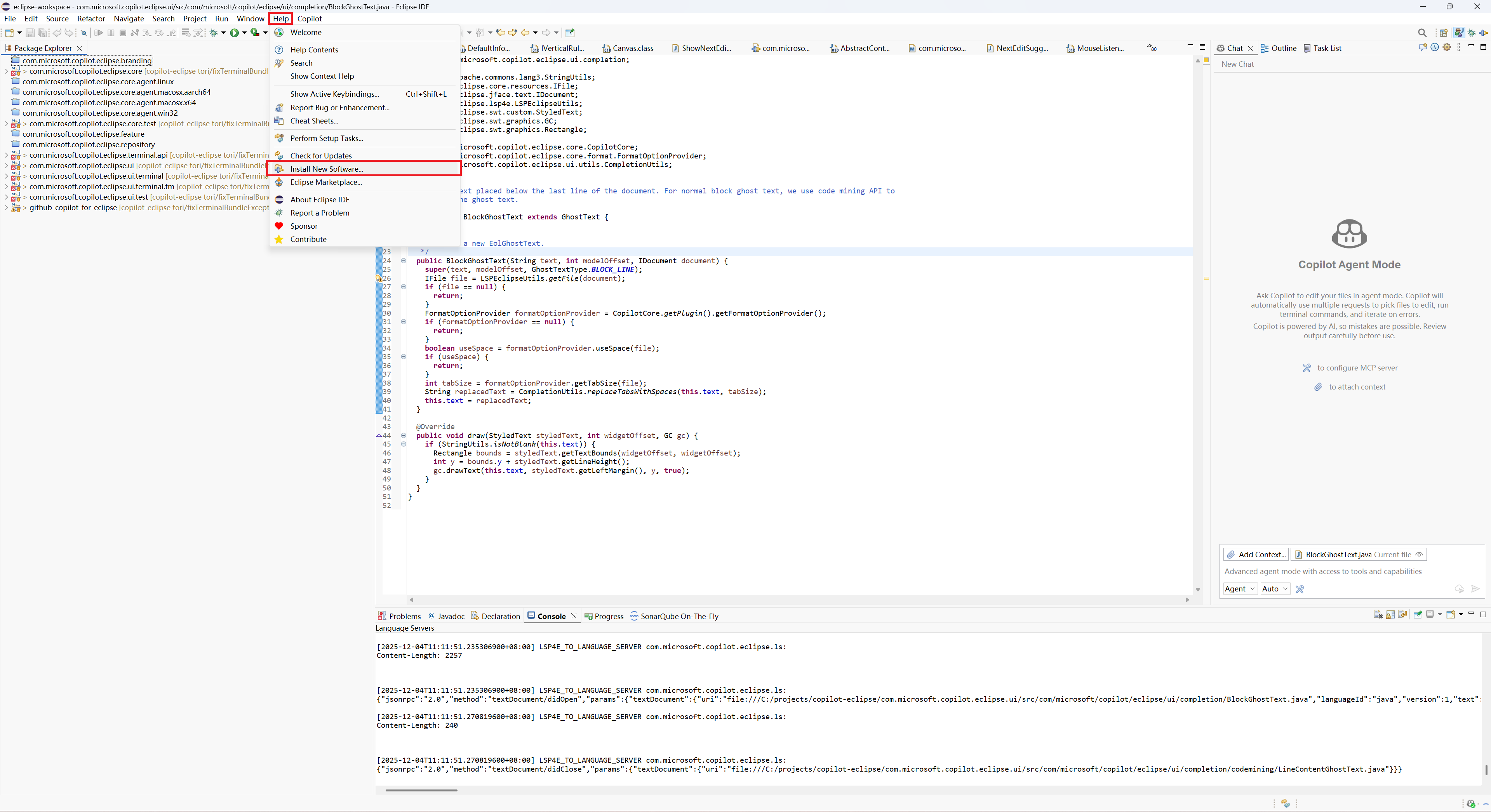Open the Copilot chat history clock icon
This screenshot has width=1491, height=812.
tap(1435, 47)
